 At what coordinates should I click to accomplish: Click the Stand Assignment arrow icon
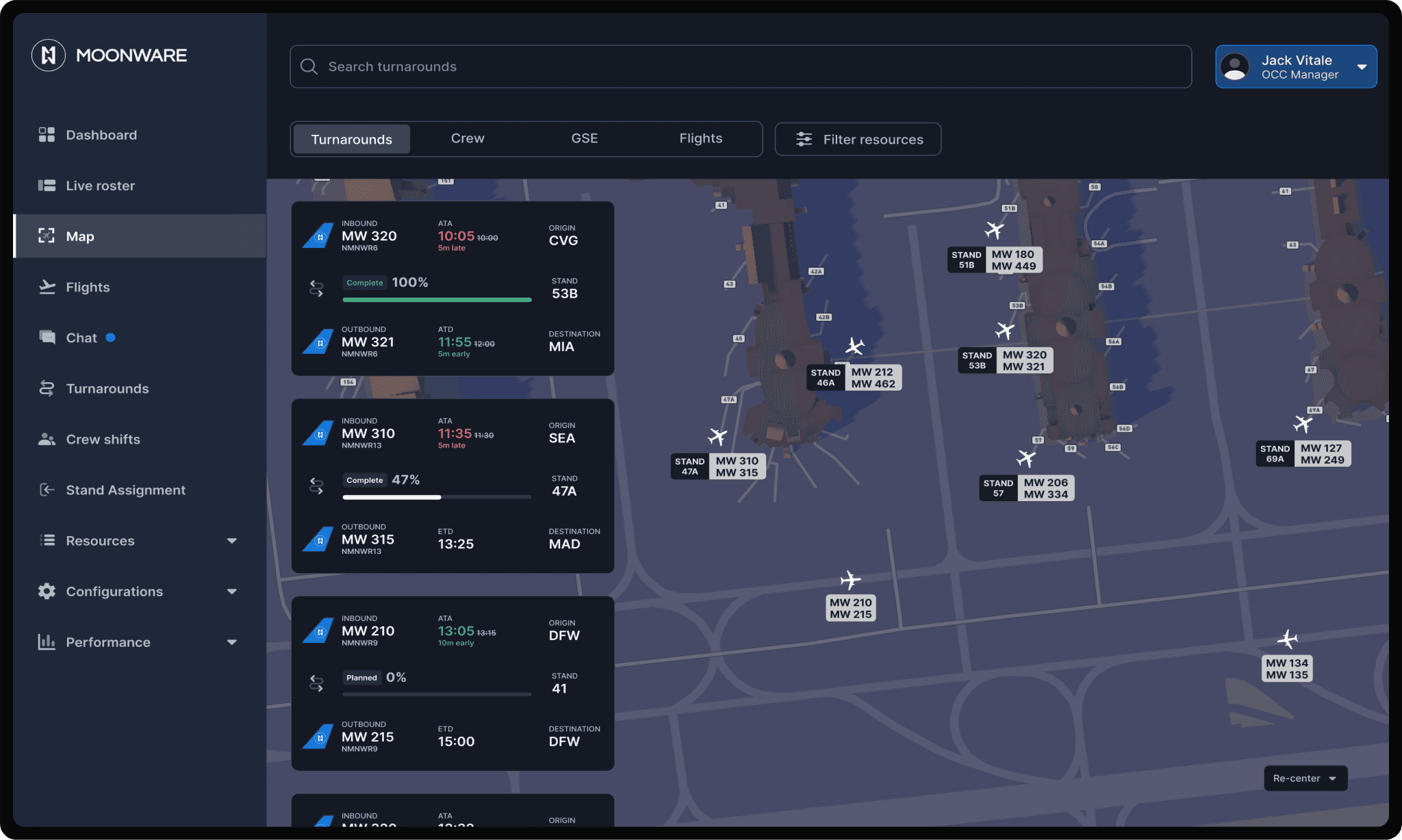click(47, 489)
